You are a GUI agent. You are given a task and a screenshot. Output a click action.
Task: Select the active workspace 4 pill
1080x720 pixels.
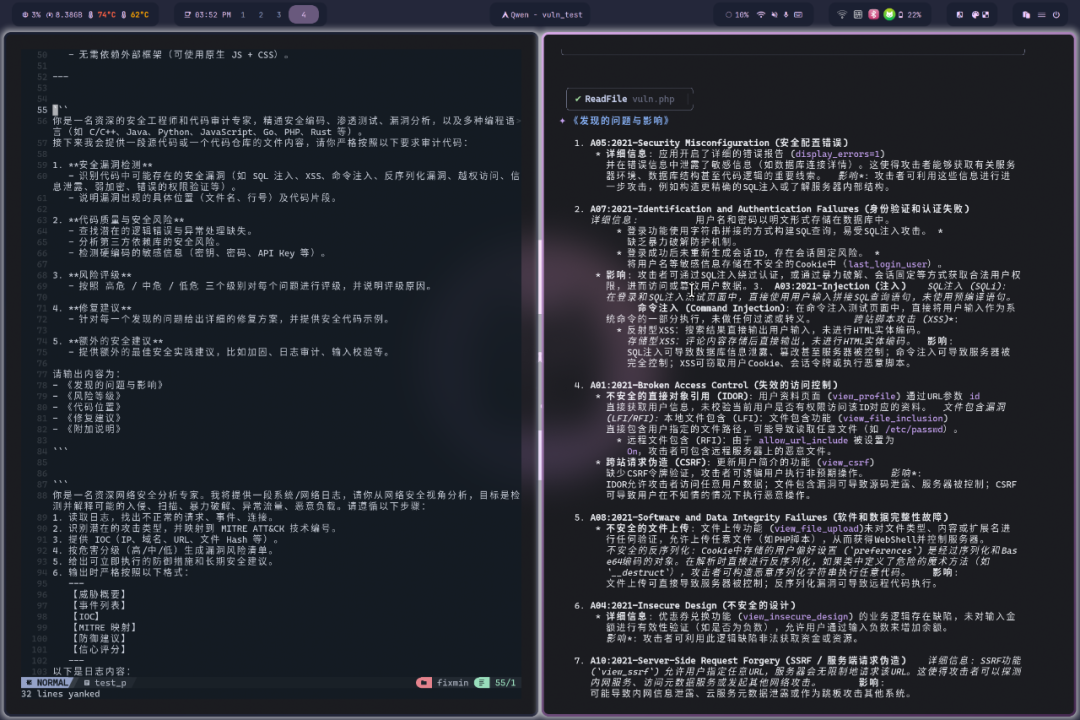coord(303,14)
